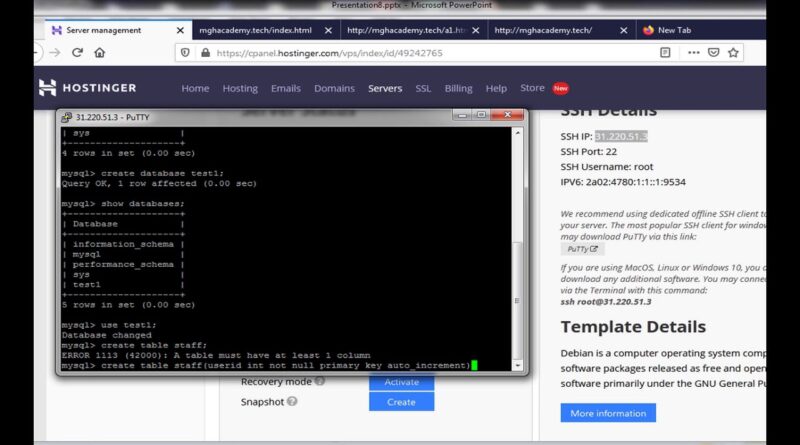The height and width of the screenshot is (445, 800).
Task: Click 'Database changed' line in terminal
Action: coord(106,335)
